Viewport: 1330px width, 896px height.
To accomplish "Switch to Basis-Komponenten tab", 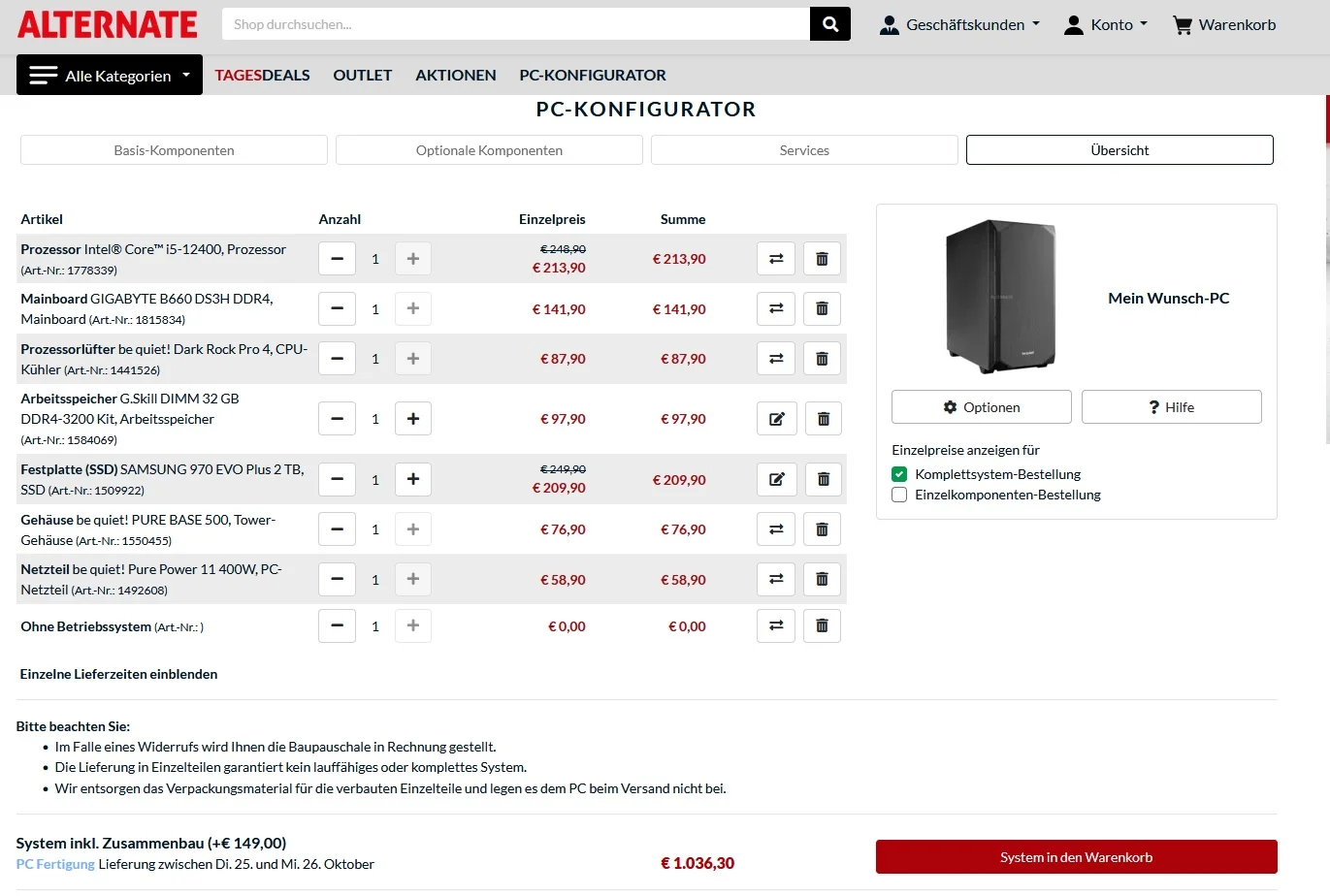I will (x=174, y=150).
